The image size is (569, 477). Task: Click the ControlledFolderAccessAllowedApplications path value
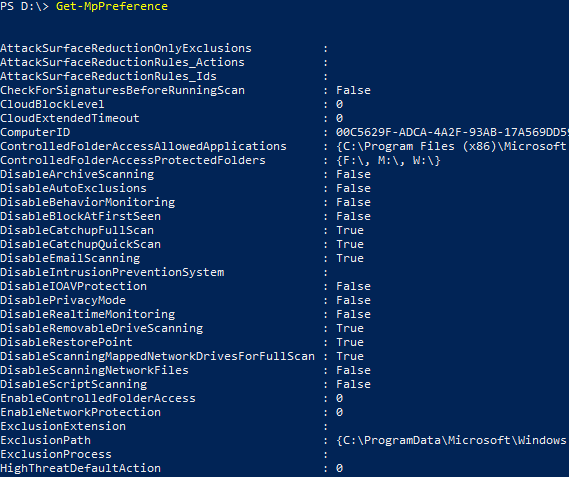[x=452, y=146]
